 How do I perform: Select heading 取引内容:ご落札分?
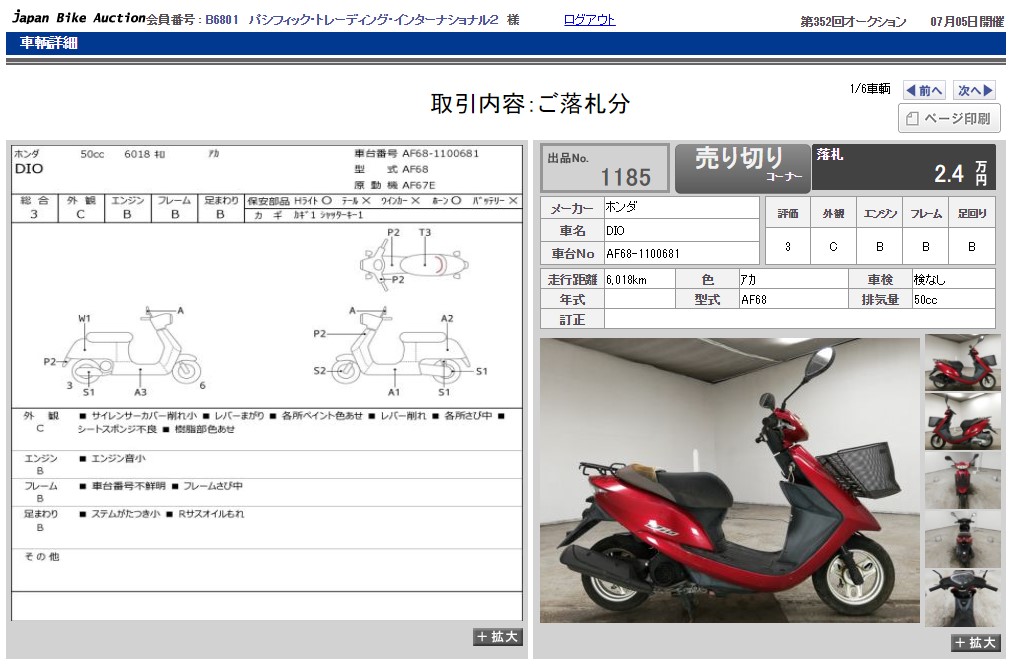tap(530, 103)
